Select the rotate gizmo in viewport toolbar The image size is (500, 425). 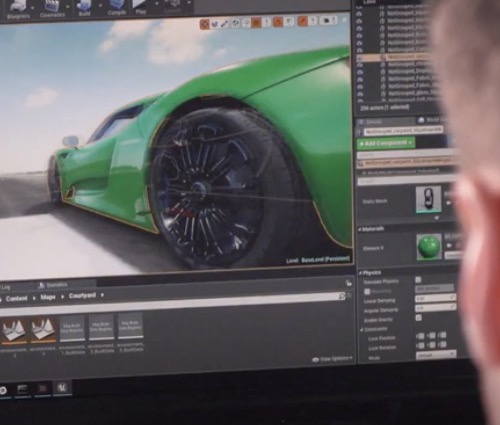click(x=215, y=24)
